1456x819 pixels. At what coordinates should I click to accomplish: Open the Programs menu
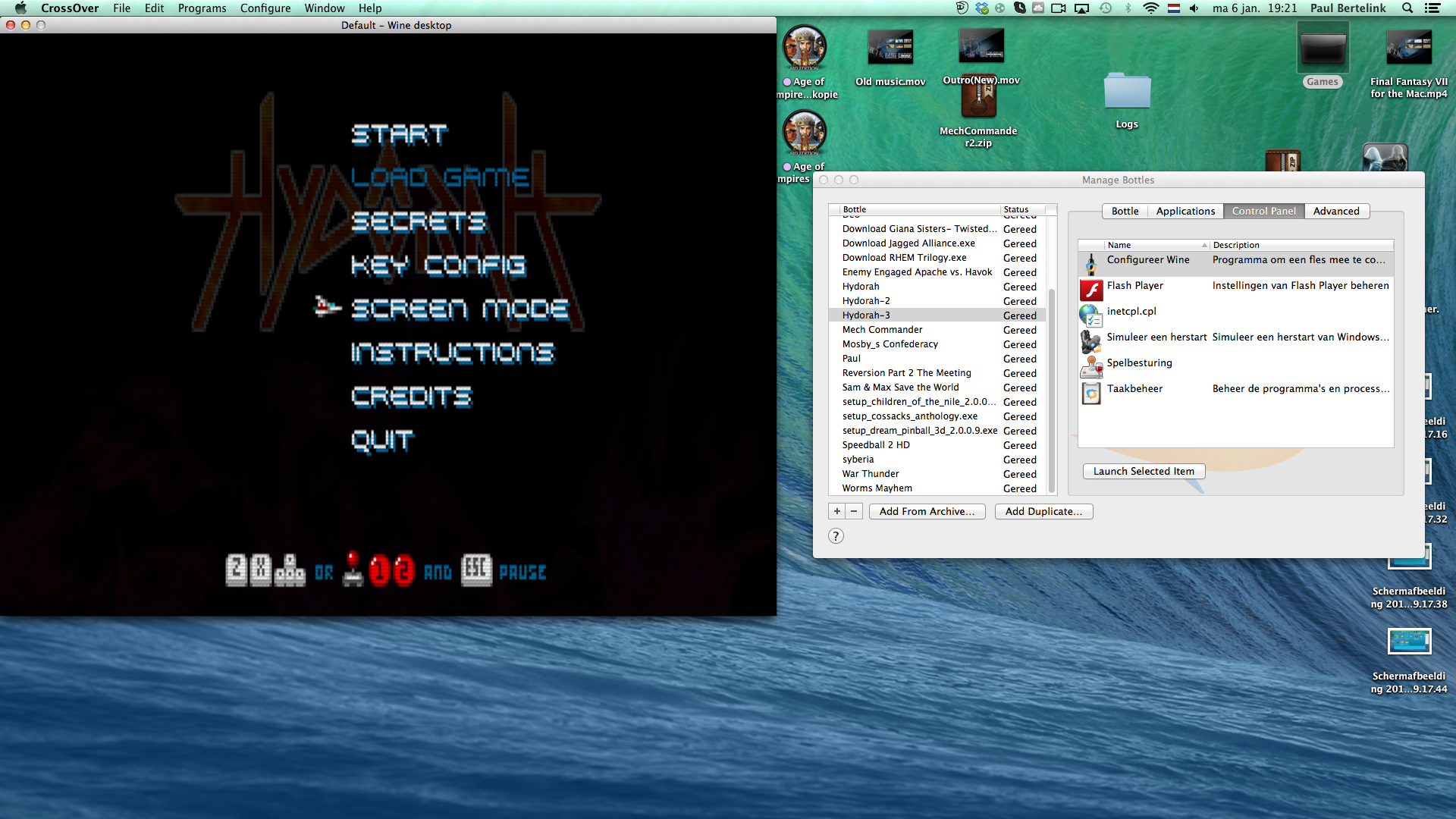point(202,8)
